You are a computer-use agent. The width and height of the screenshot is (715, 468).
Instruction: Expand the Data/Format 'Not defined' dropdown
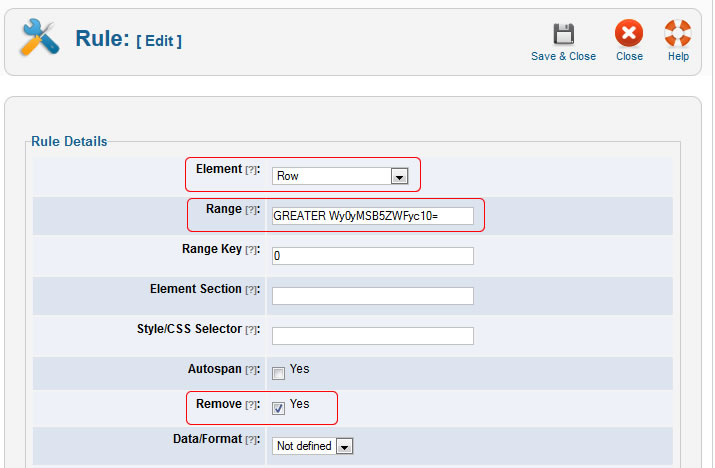click(x=313, y=446)
